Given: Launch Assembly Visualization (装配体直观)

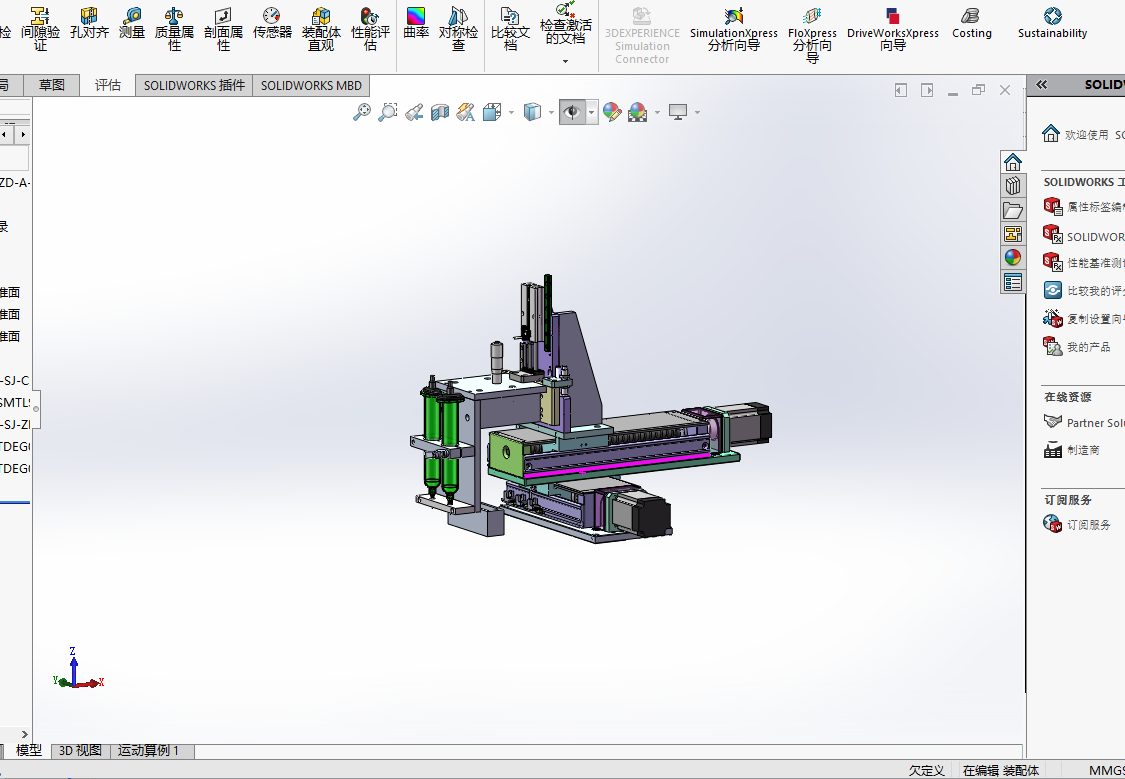Looking at the screenshot, I should [x=321, y=28].
